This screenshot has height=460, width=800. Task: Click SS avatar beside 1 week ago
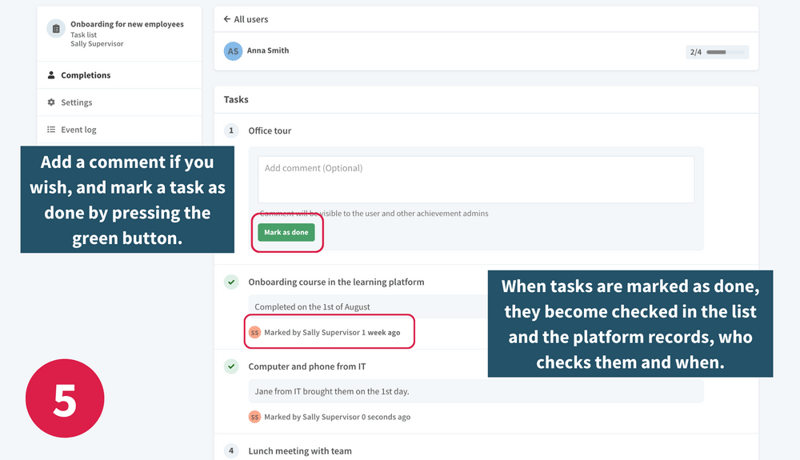pos(255,333)
